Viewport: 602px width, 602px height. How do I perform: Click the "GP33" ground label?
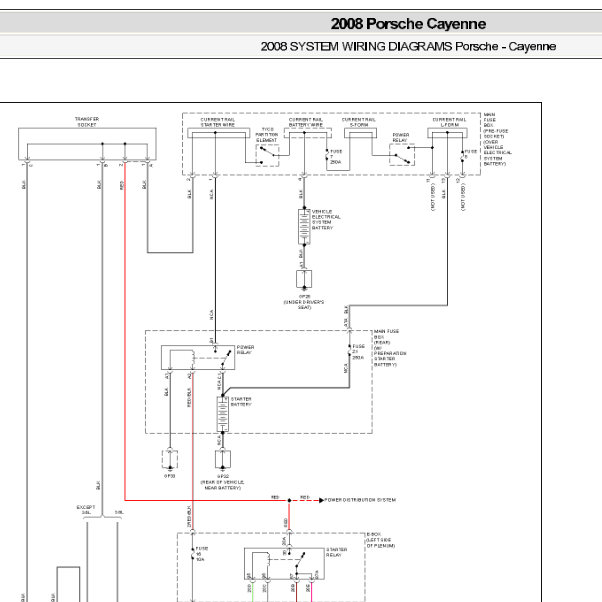(169, 476)
